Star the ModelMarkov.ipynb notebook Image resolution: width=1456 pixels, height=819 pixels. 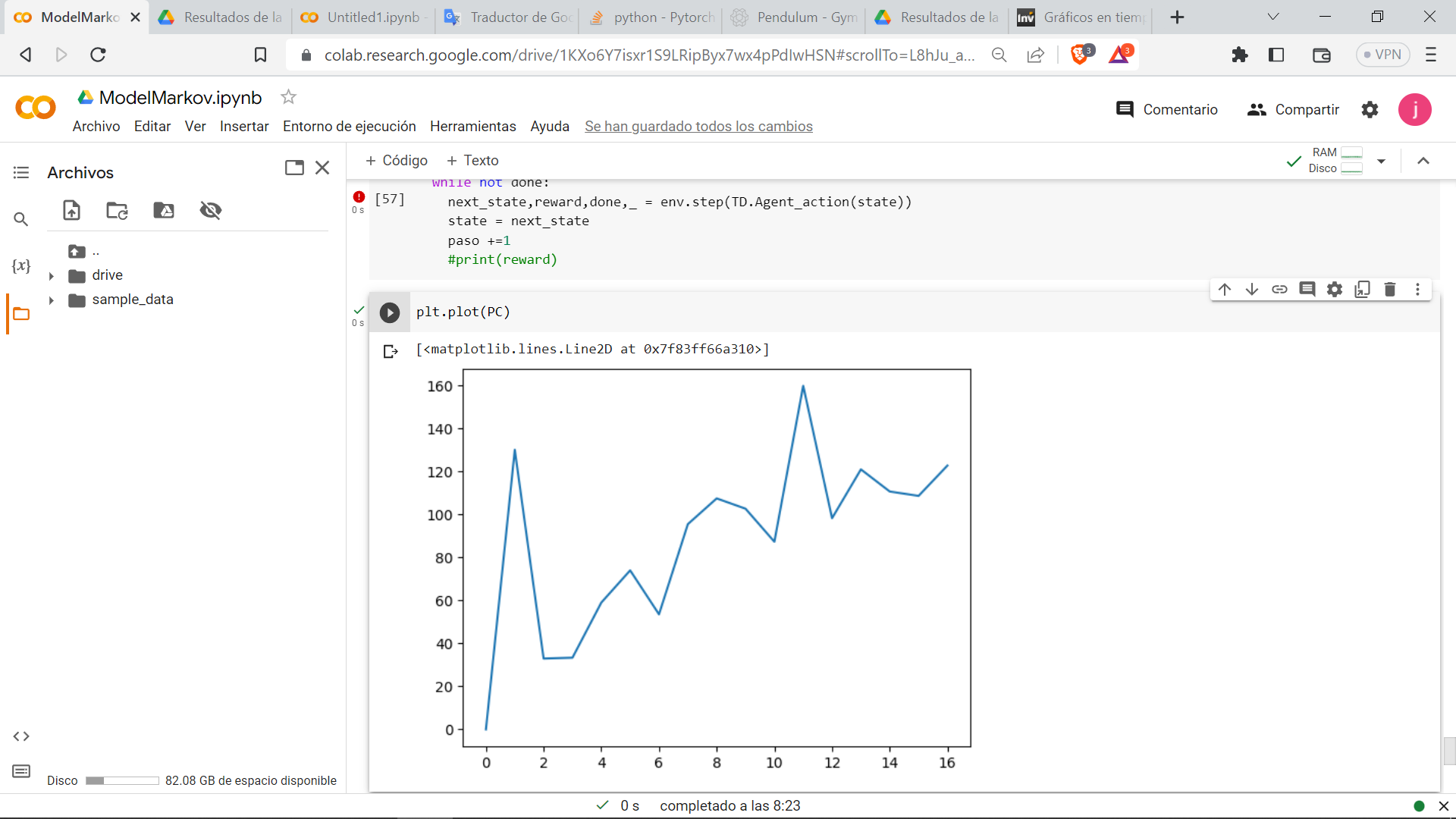(x=288, y=97)
